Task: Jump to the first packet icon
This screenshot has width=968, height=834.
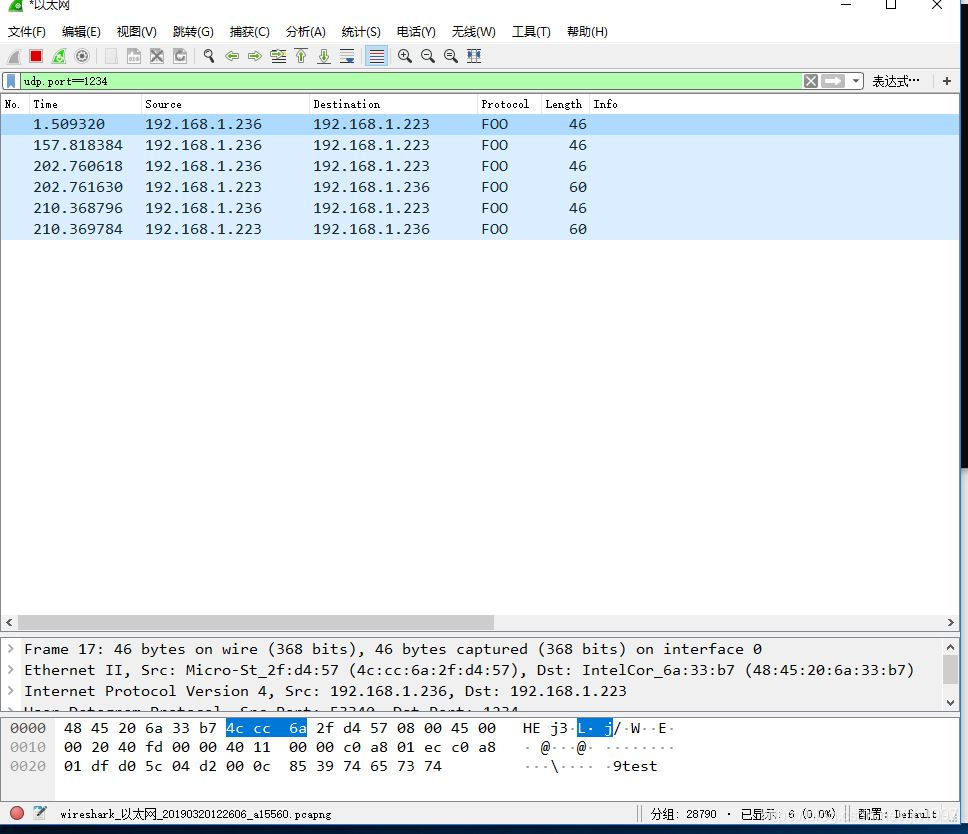Action: [x=301, y=56]
